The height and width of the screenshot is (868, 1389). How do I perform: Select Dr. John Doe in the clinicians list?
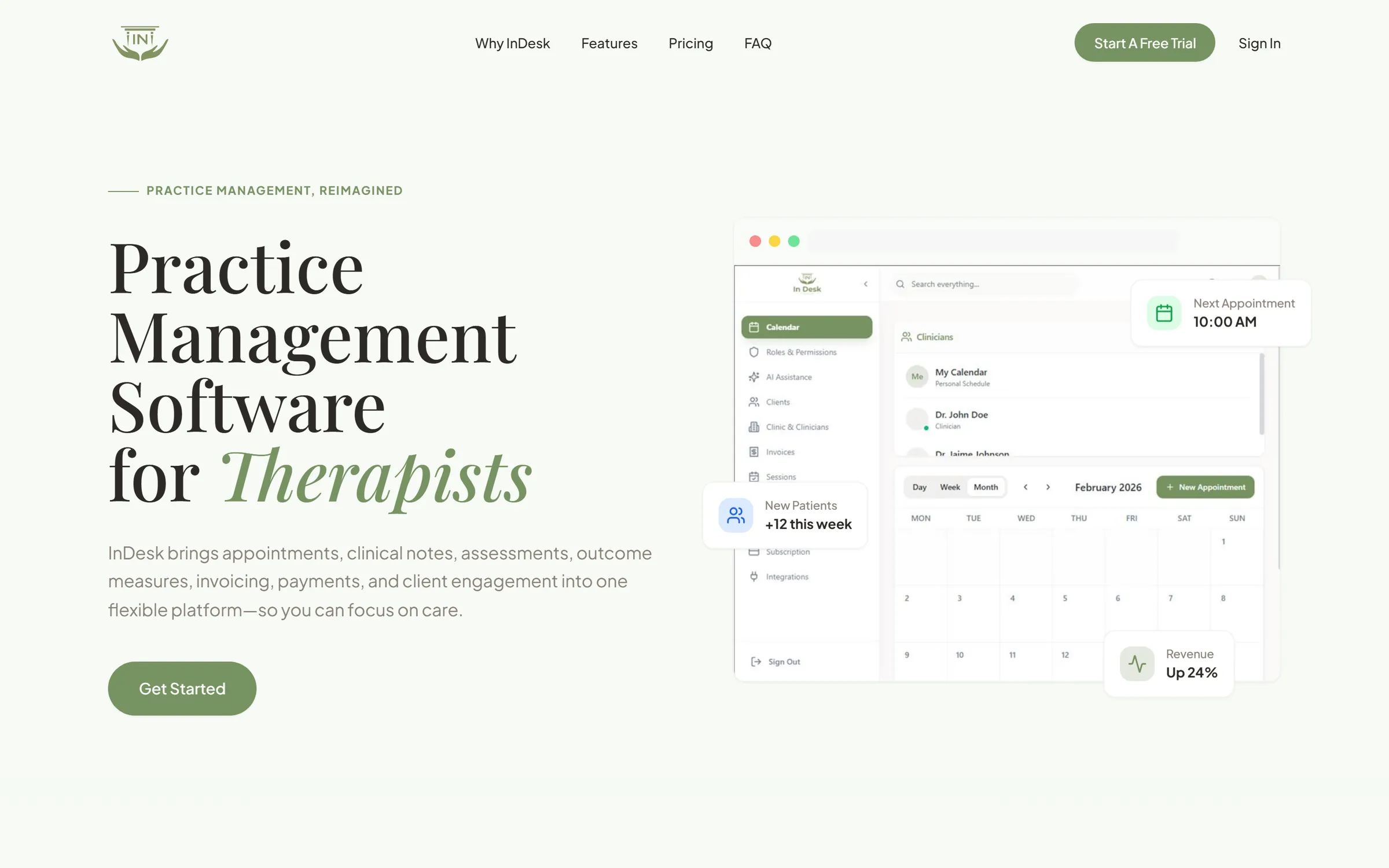tap(1078, 420)
